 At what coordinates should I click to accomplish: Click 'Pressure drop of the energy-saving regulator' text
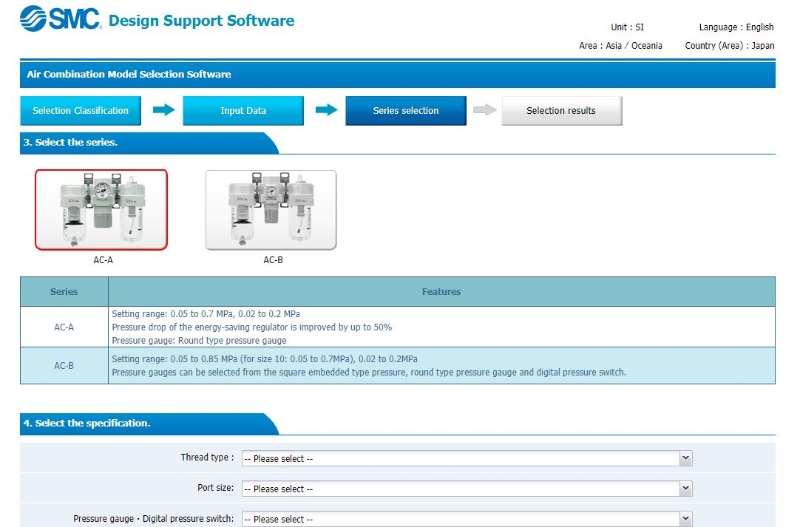(252, 327)
